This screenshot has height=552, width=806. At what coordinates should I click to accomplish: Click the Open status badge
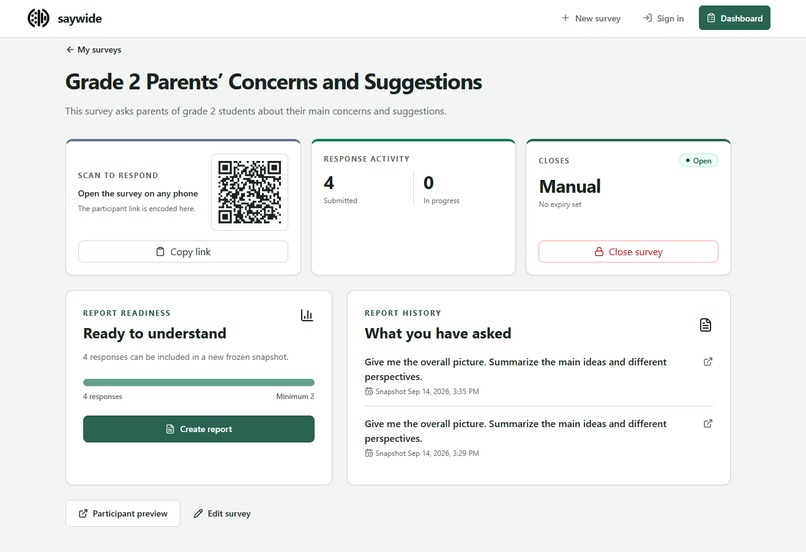[699, 160]
